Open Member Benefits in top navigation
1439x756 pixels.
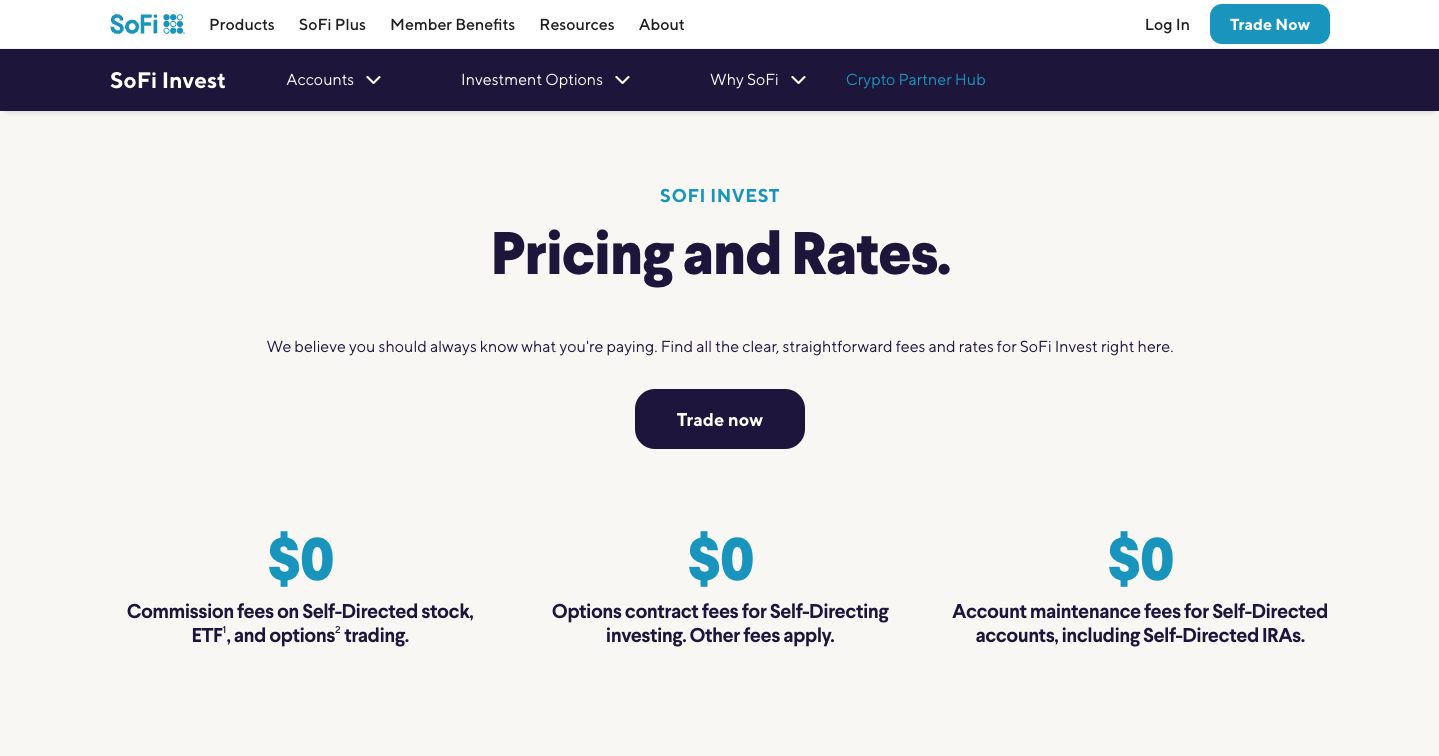[452, 25]
